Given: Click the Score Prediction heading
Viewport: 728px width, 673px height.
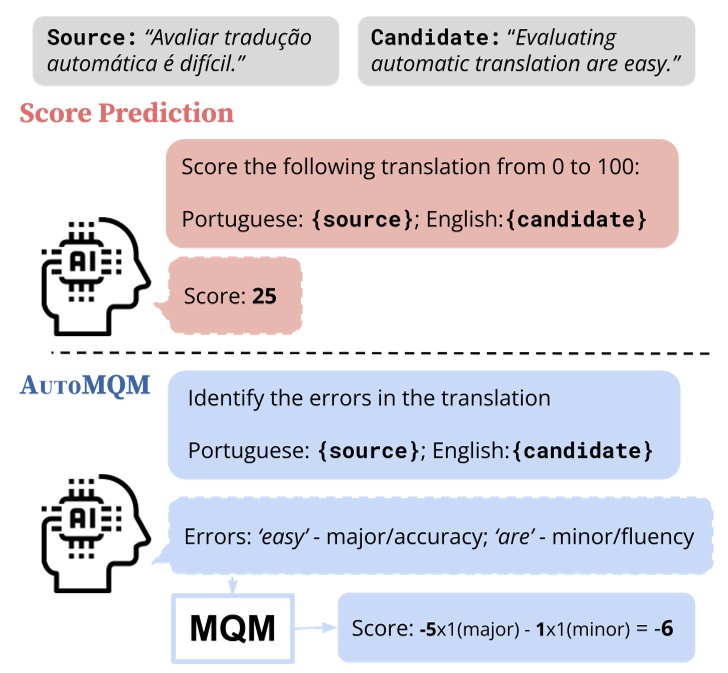Looking at the screenshot, I should [x=126, y=112].
